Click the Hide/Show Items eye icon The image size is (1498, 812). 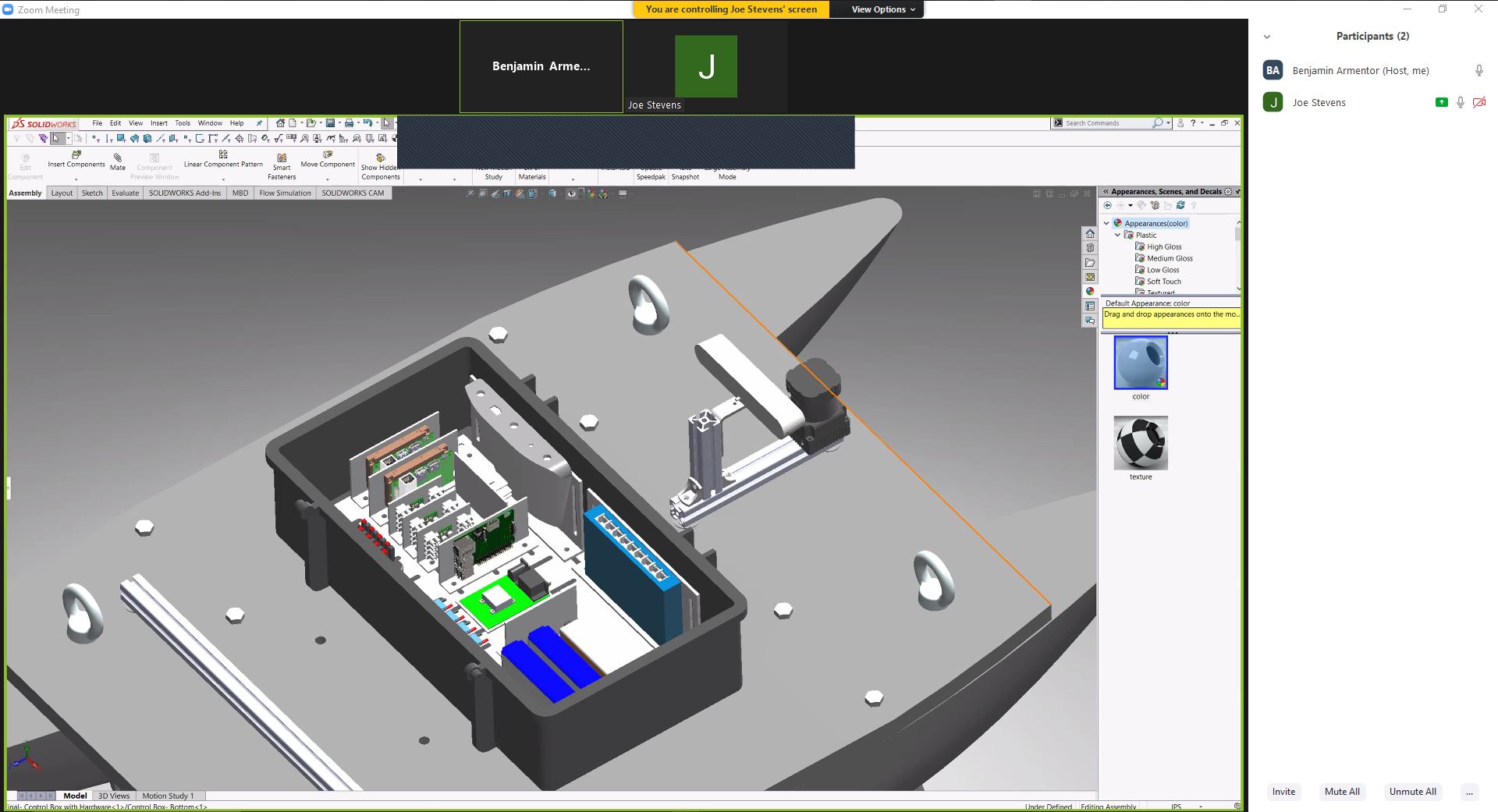point(572,193)
